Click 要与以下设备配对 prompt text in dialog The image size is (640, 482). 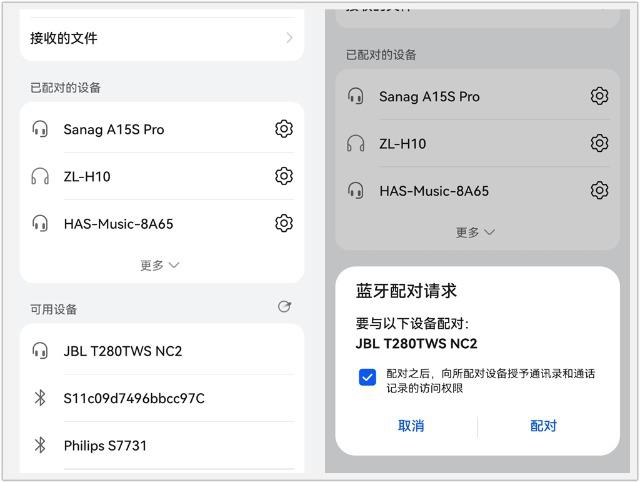click(412, 324)
